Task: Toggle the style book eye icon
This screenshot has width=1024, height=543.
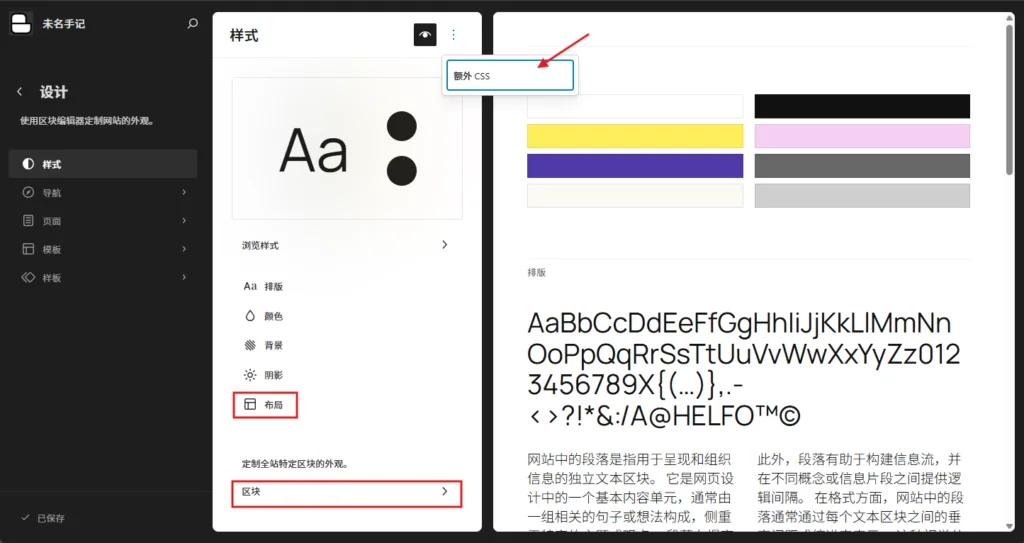Action: coord(425,35)
